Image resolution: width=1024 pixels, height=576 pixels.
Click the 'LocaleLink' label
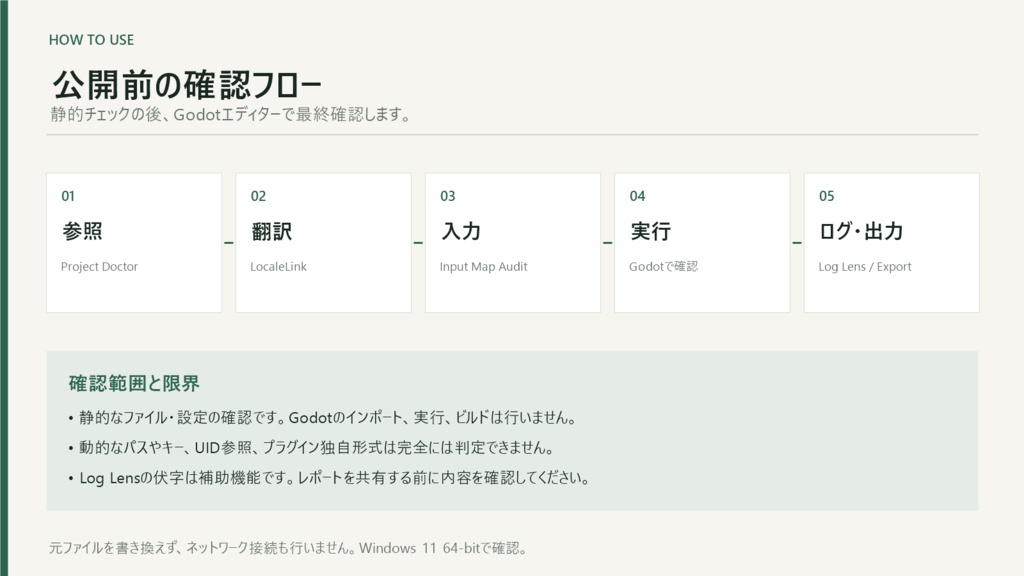(x=278, y=266)
